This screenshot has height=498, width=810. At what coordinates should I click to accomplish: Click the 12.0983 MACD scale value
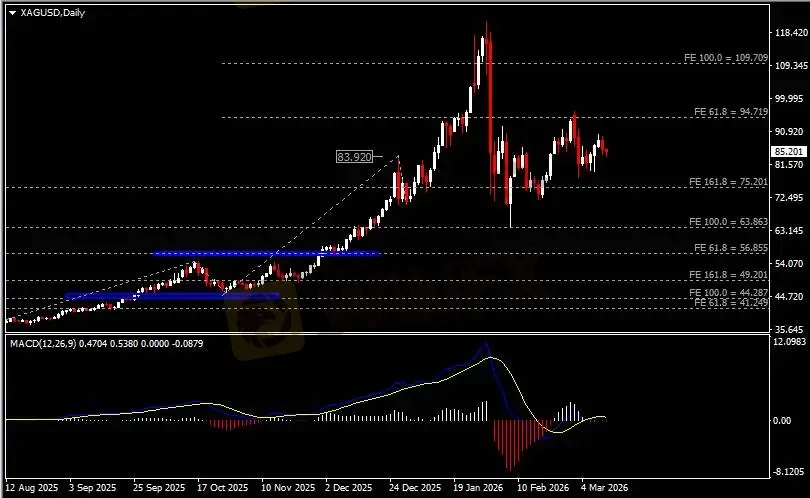[x=790, y=343]
